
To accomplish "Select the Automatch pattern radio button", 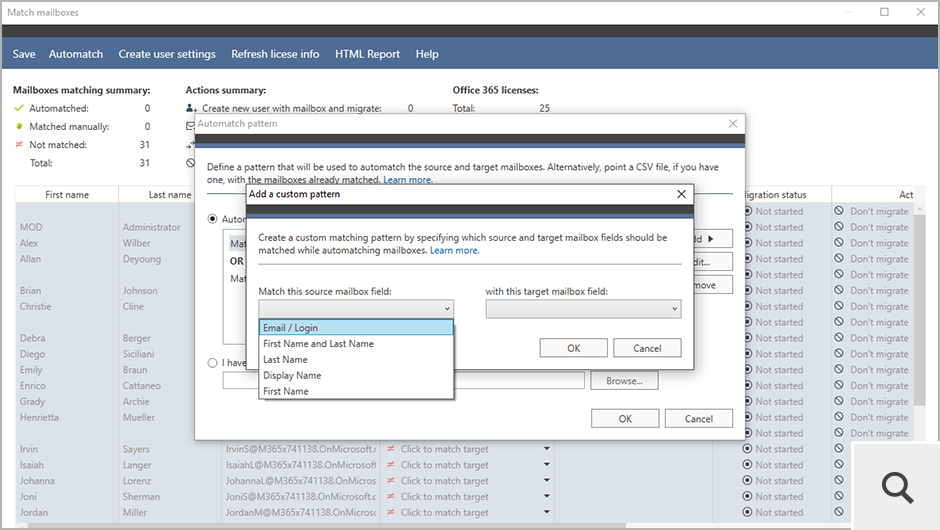I will coord(212,219).
